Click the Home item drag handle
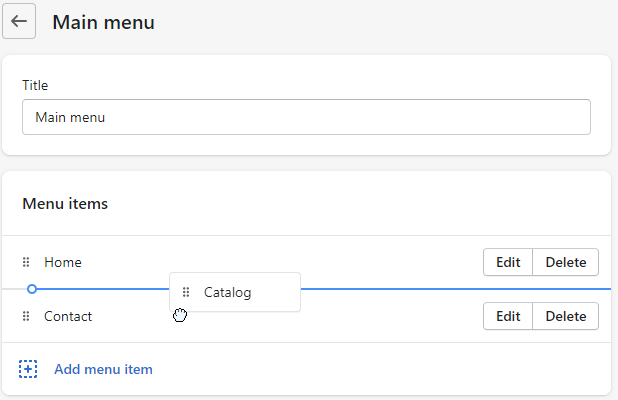The width and height of the screenshot is (618, 400). (x=26, y=262)
